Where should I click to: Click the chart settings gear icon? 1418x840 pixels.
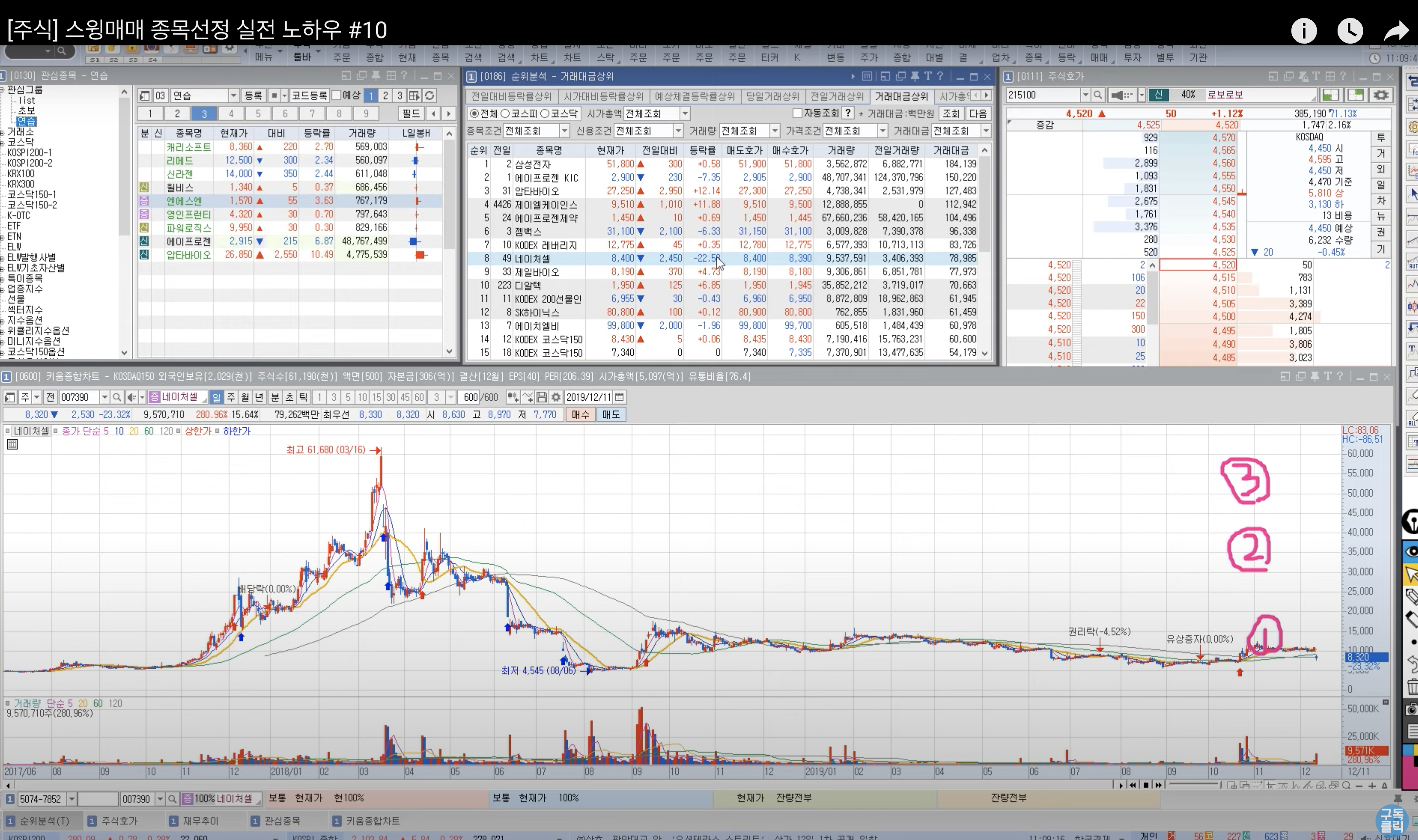point(555,397)
